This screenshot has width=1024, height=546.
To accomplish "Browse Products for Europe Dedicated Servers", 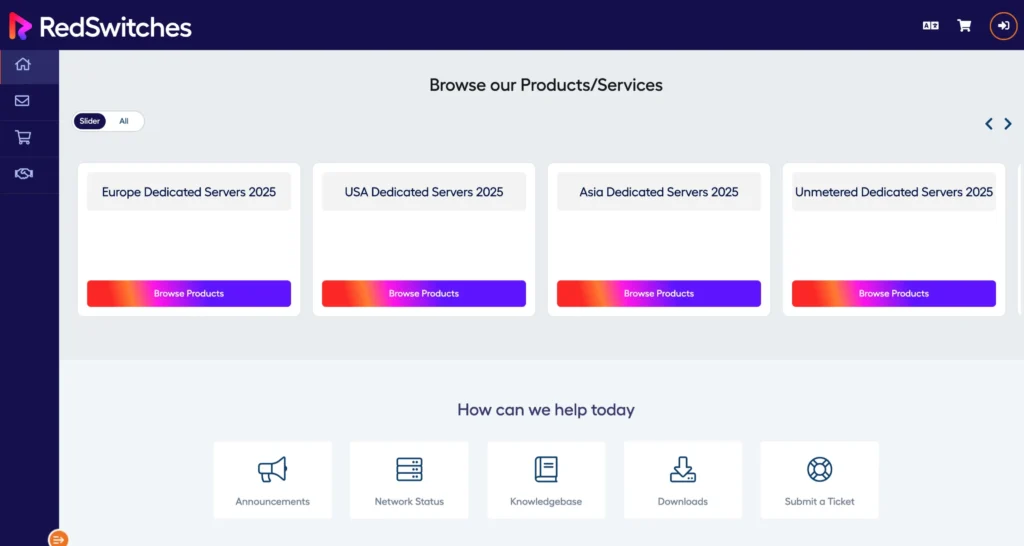I will coord(189,293).
